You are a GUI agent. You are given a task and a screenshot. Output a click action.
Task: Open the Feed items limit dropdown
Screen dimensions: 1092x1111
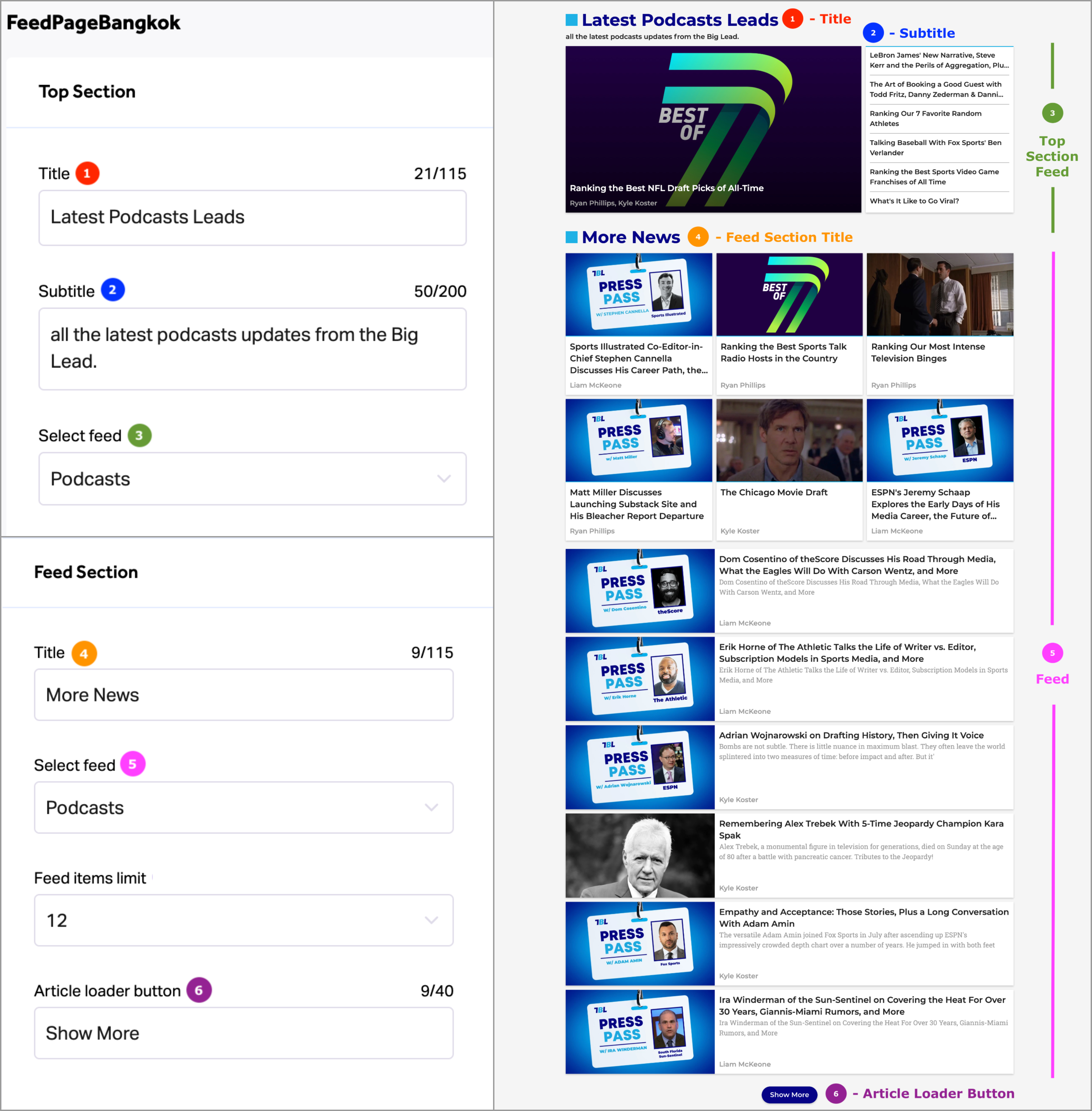click(x=244, y=920)
